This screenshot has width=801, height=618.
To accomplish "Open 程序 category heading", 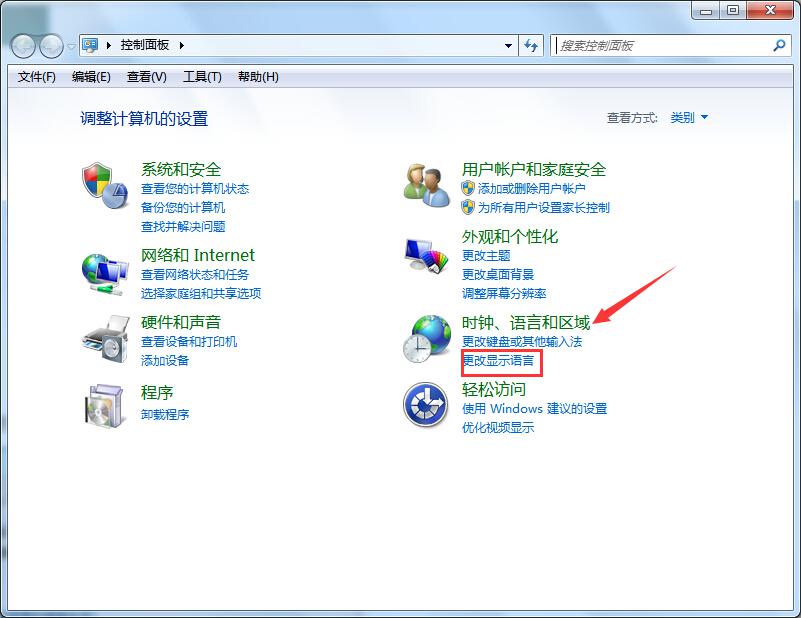I will point(157,392).
